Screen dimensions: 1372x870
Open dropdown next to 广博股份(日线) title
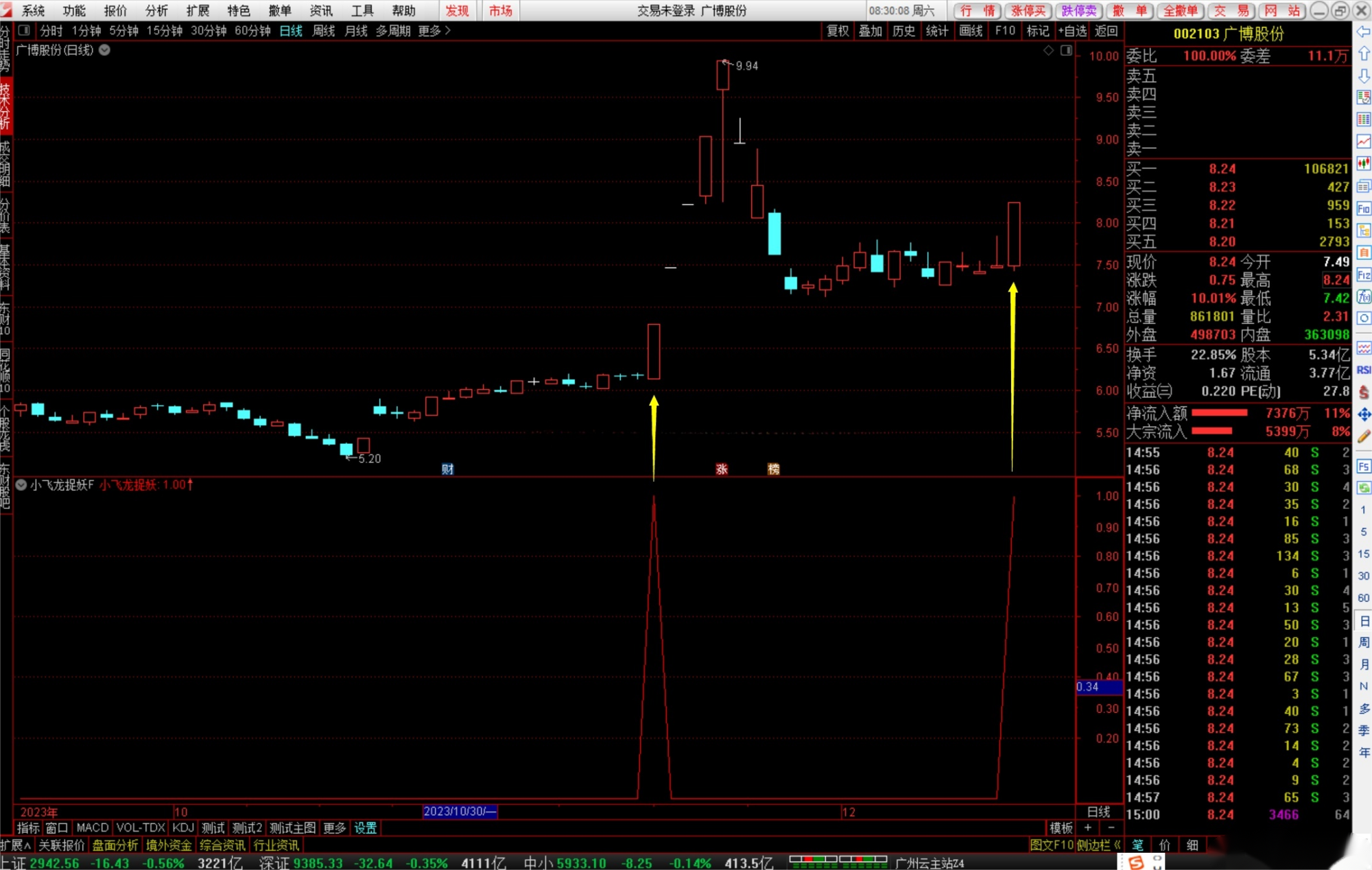104,50
